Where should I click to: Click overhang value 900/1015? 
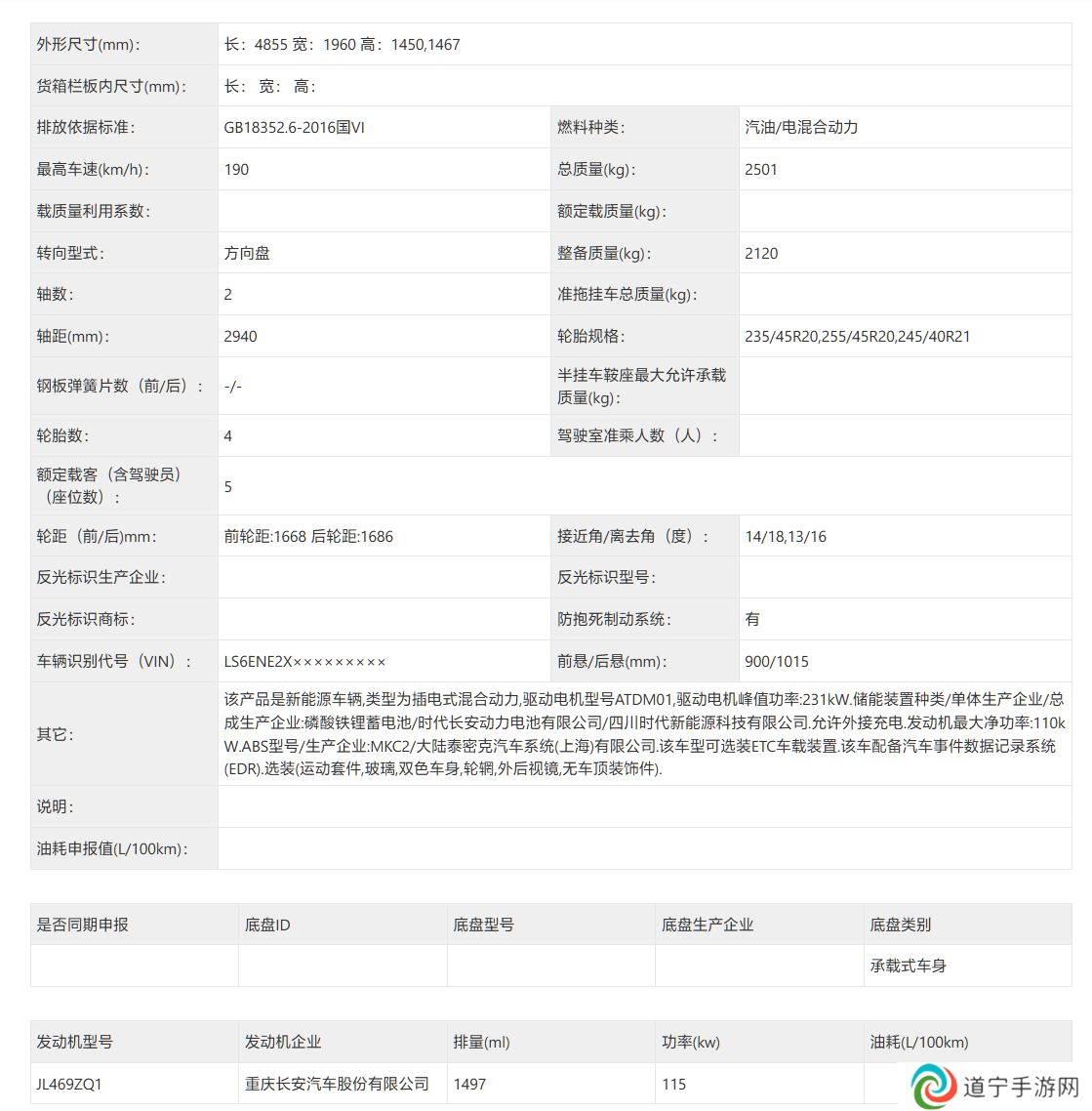click(x=776, y=662)
